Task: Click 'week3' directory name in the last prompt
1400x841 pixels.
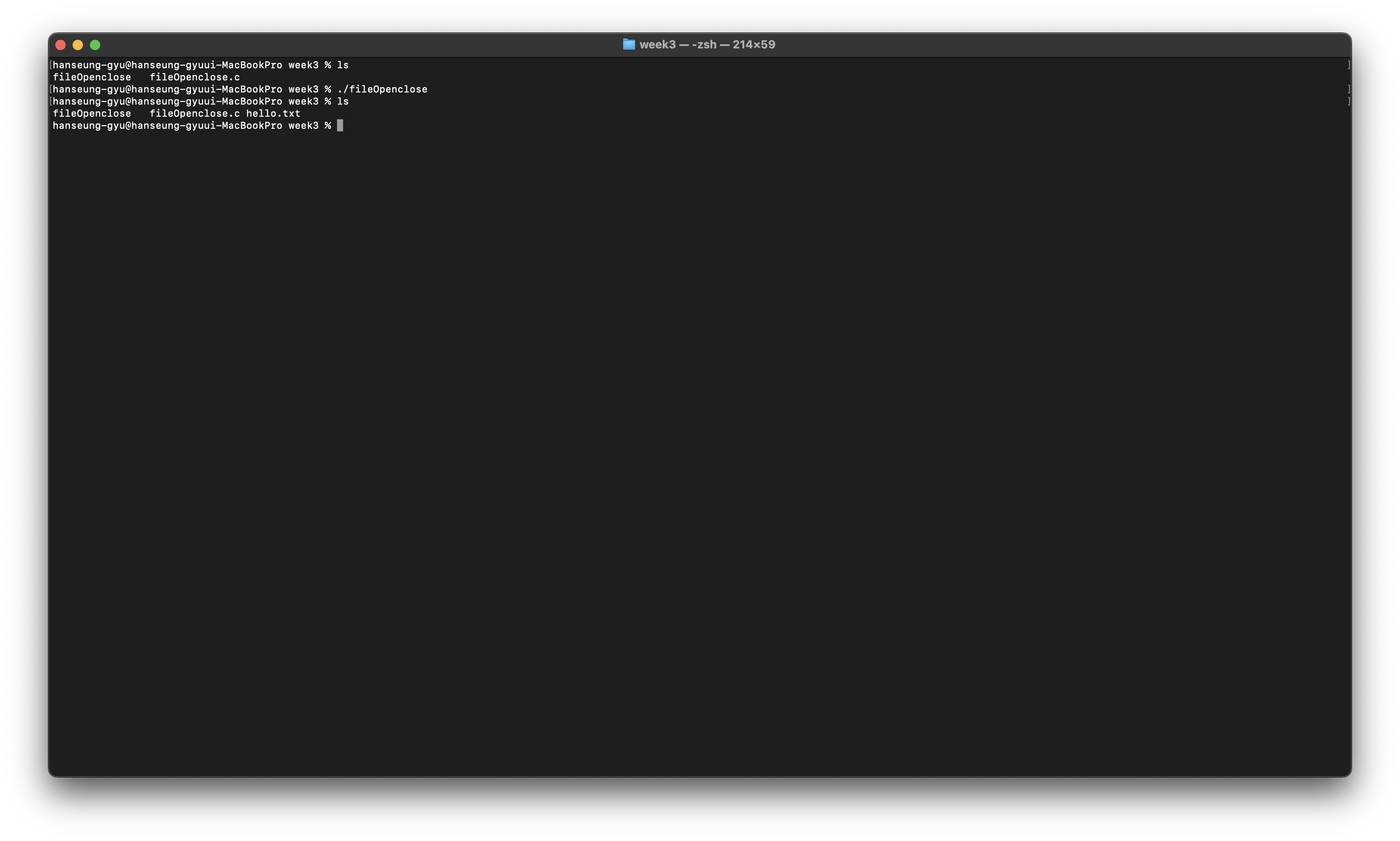Action: coord(303,125)
